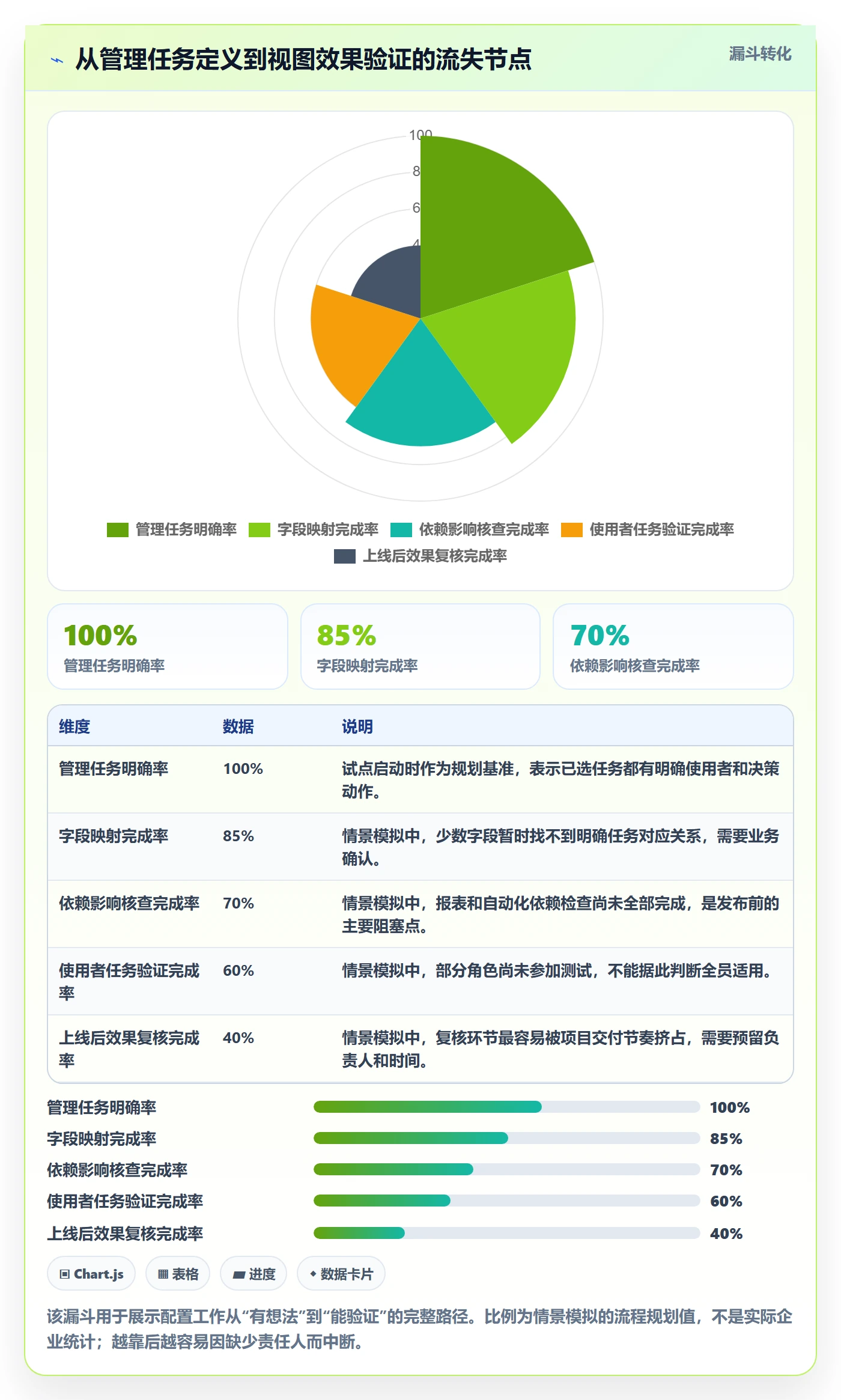Click the 漏斗转化 label in header

click(x=760, y=54)
